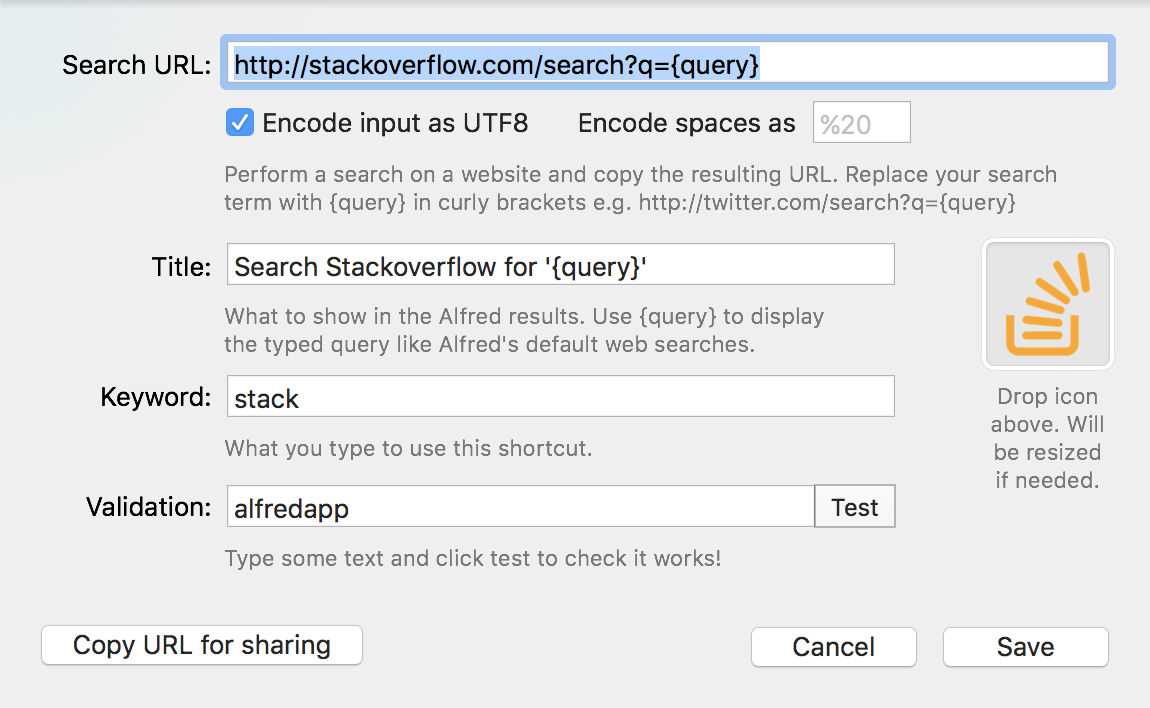Focus the Title text field
Viewport: 1150px width, 708px height.
pyautogui.click(x=560, y=265)
